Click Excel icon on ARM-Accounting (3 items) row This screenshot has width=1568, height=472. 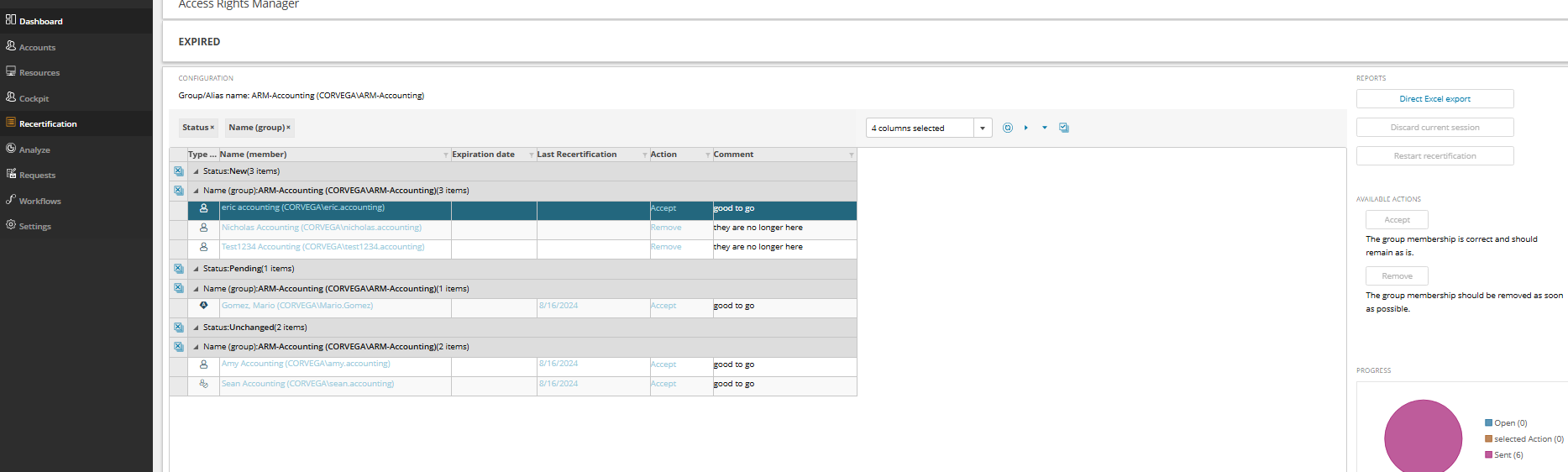[x=178, y=191]
